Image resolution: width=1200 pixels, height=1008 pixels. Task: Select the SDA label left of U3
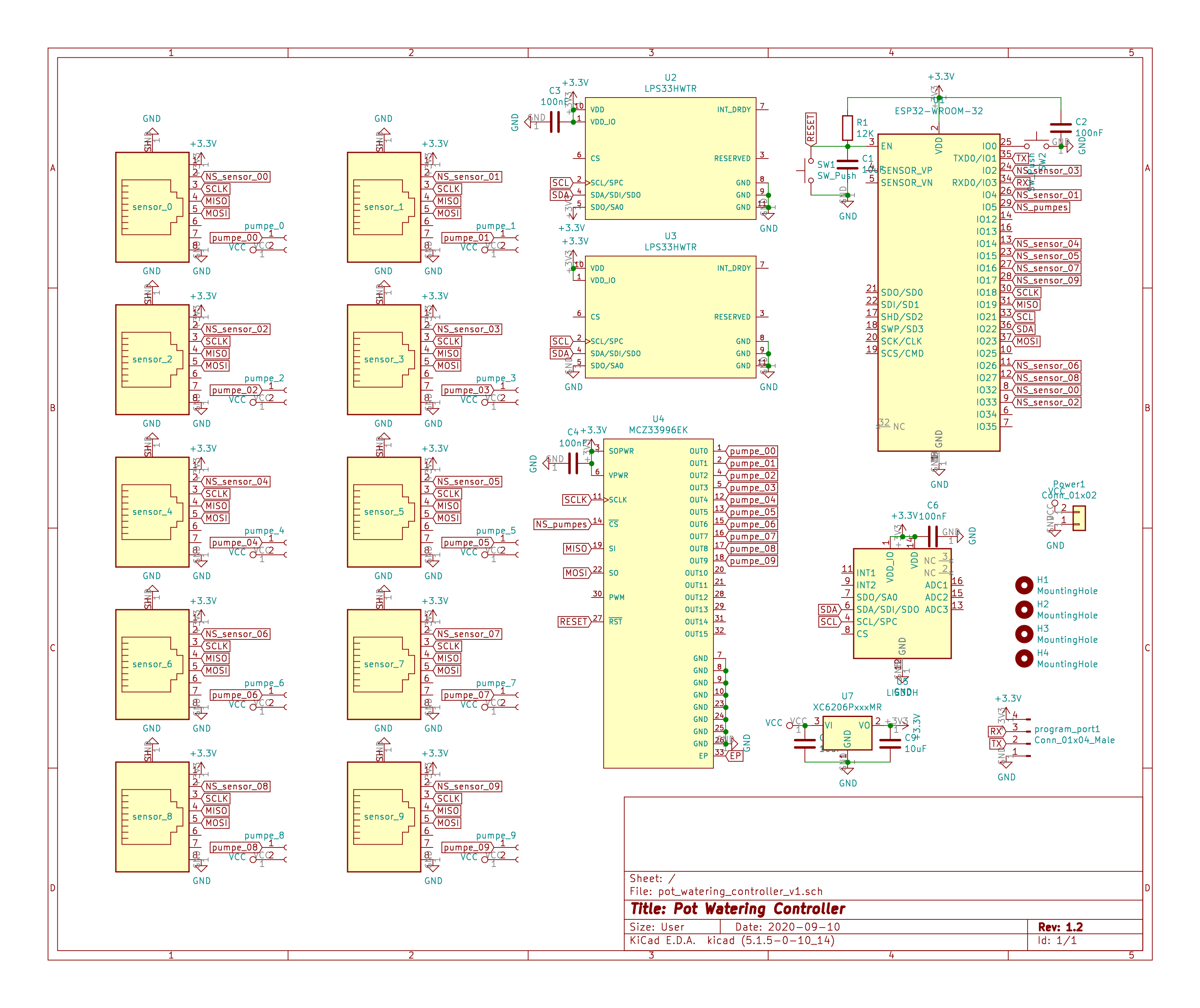(x=561, y=354)
